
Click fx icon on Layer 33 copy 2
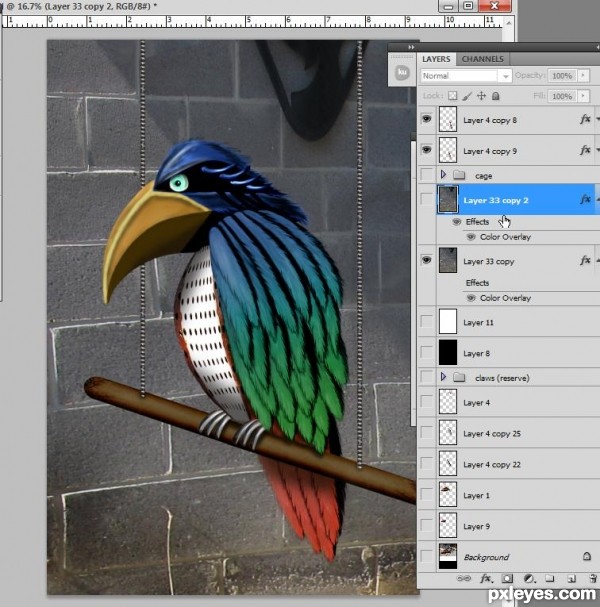tap(585, 199)
